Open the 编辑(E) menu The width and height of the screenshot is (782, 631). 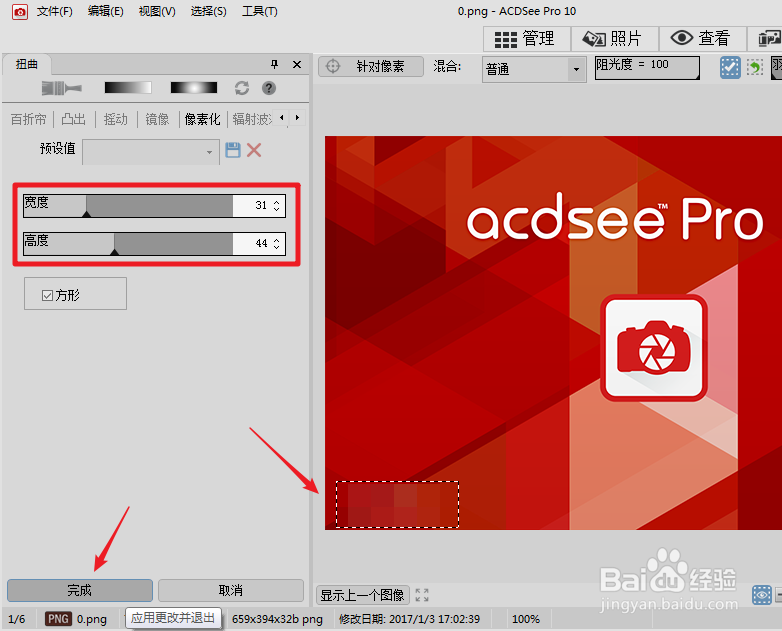click(106, 11)
